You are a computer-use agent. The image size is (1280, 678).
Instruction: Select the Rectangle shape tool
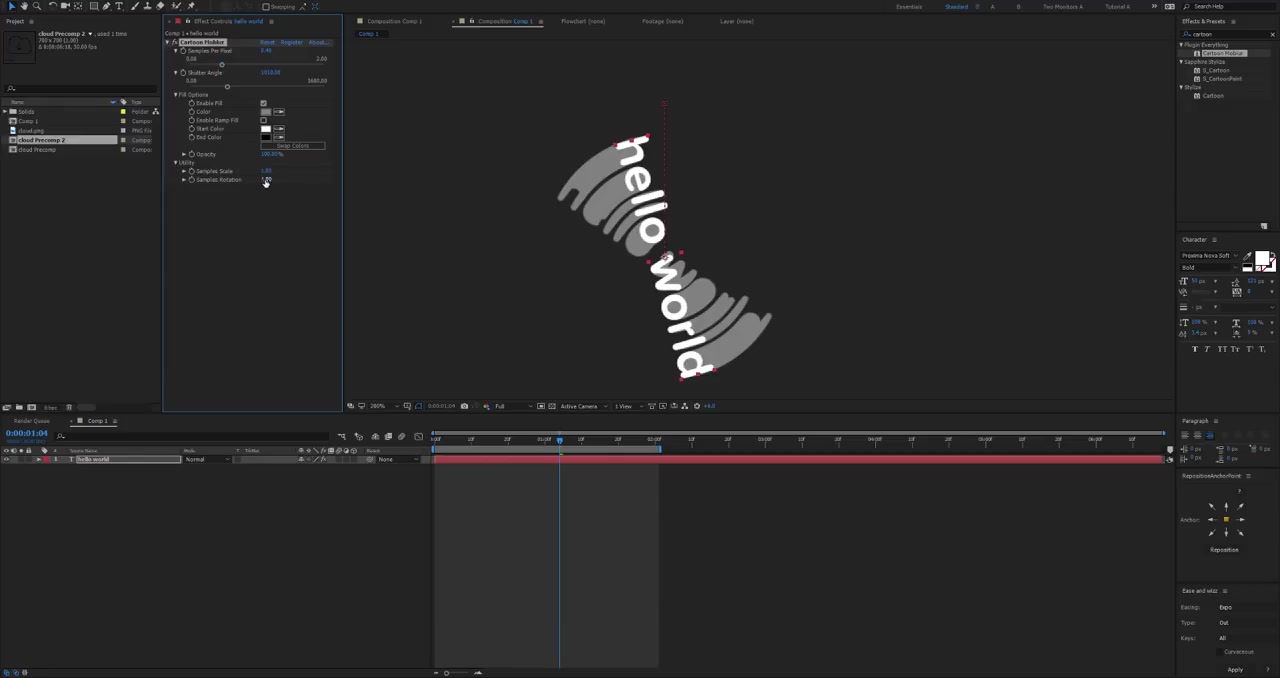[93, 6]
